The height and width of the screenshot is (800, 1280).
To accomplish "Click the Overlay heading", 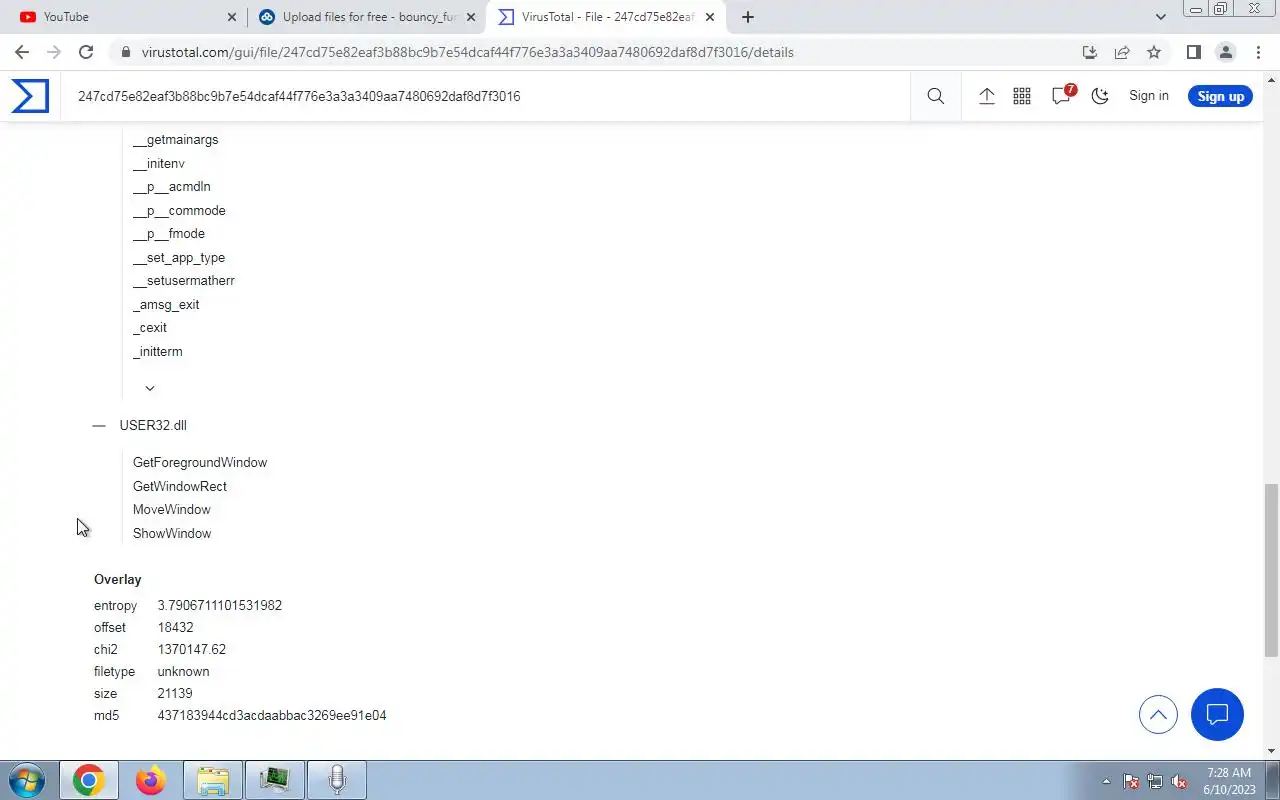I will 118,580.
